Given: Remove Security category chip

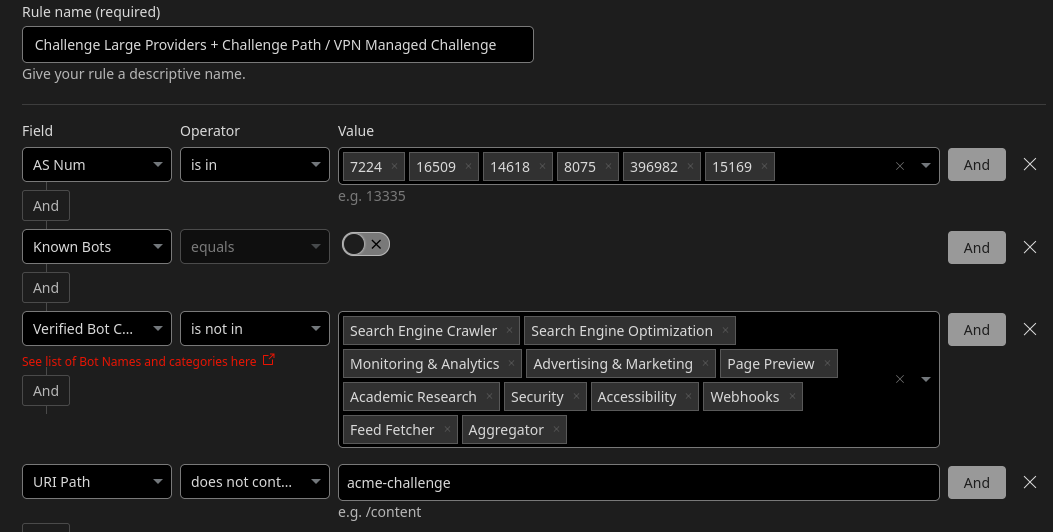Looking at the screenshot, I should (576, 396).
